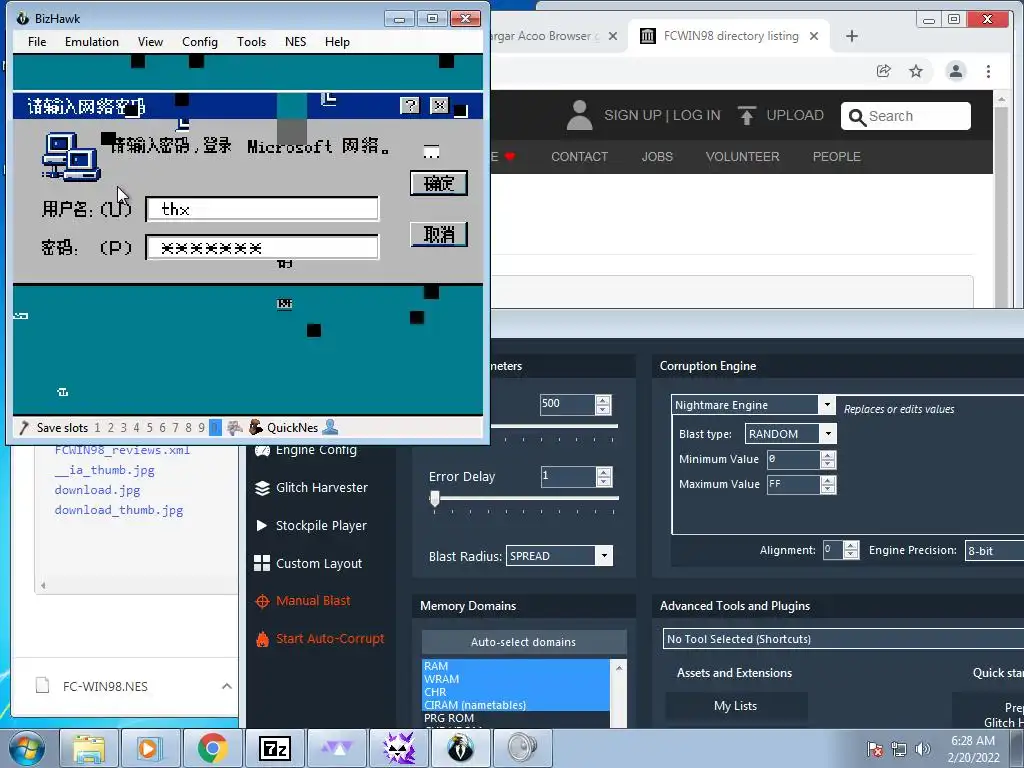Open the VOLUNTEER nav item on archive page
This screenshot has height=768, width=1024.
coord(743,157)
